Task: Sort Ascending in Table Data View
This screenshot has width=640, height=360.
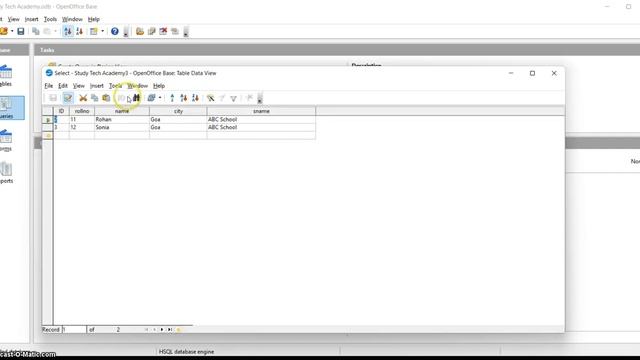Action: (184, 98)
